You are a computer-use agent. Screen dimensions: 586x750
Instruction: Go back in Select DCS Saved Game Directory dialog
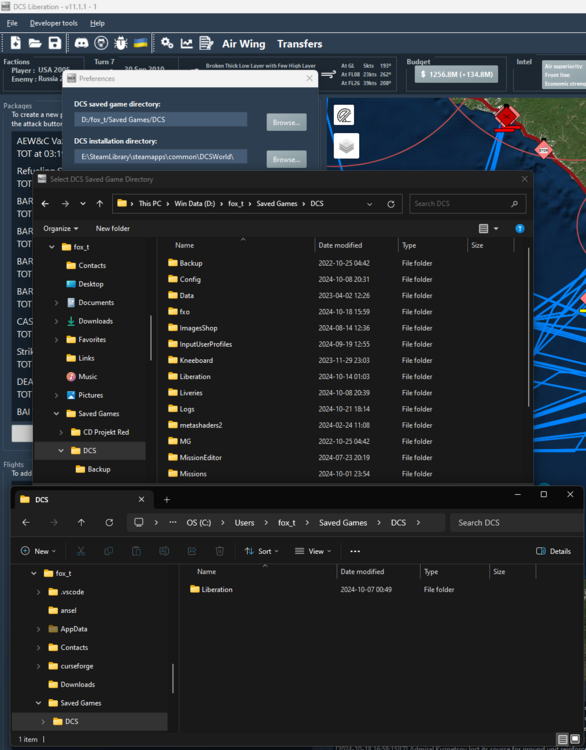[x=45, y=204]
